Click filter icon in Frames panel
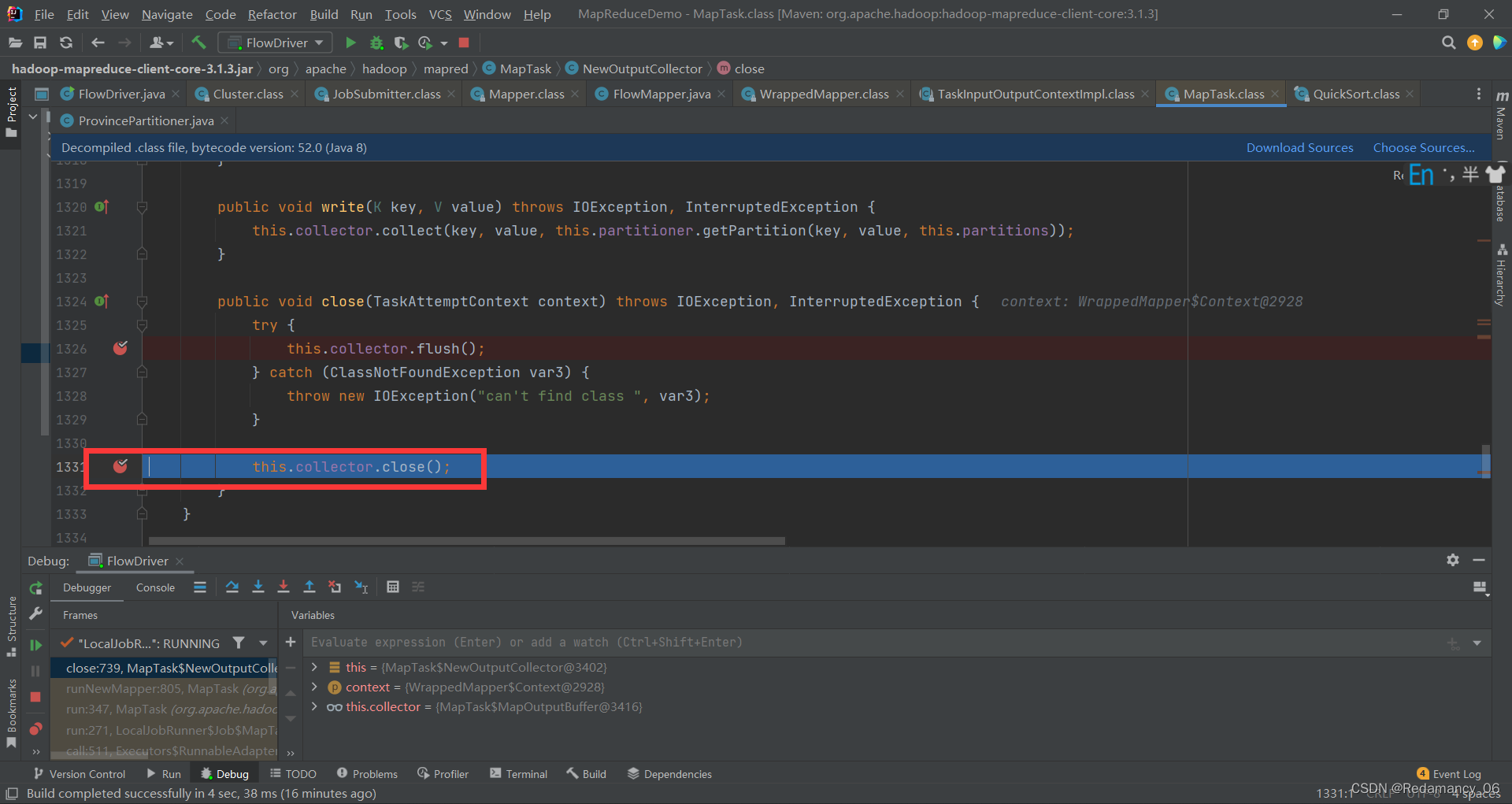This screenshot has height=804, width=1512. click(x=239, y=643)
